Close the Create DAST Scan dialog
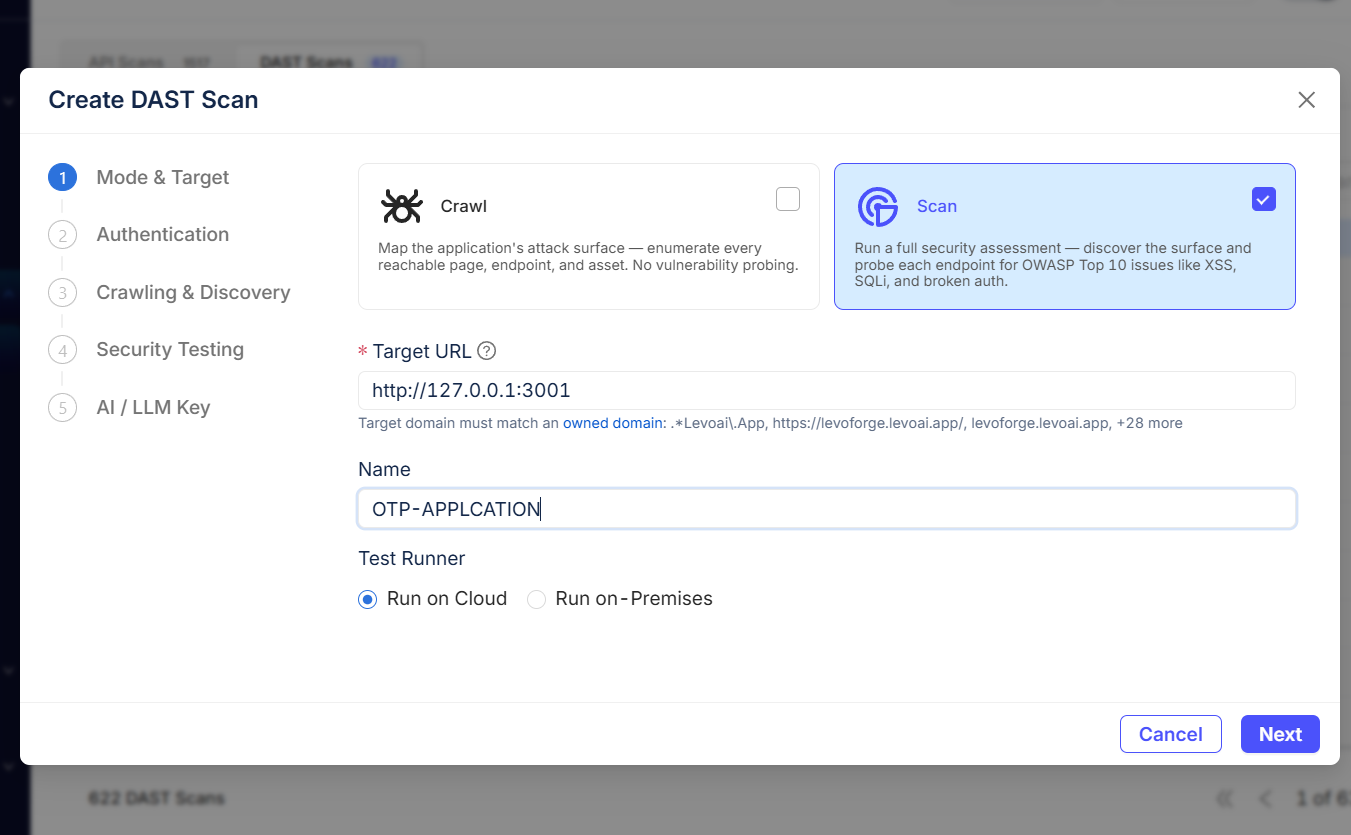 coord(1306,100)
